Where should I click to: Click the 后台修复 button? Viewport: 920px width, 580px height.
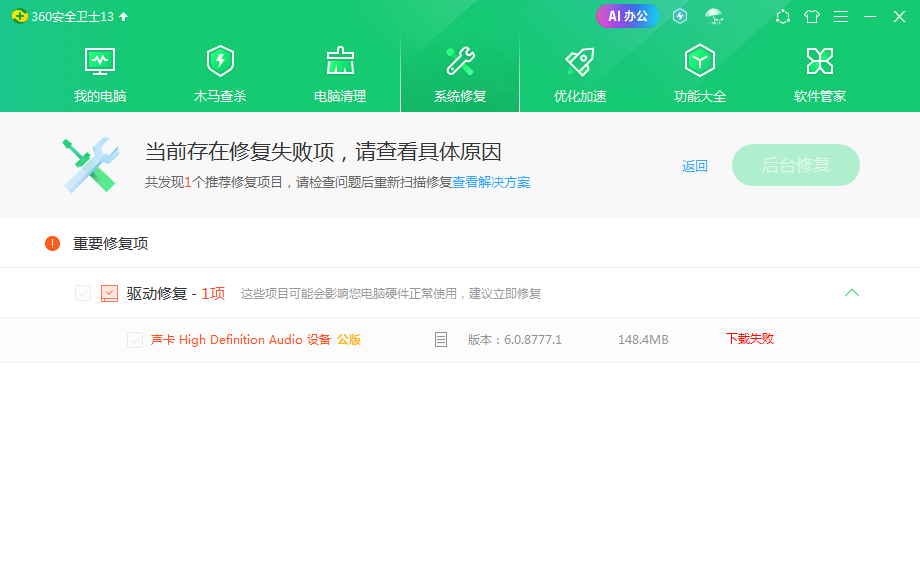796,165
